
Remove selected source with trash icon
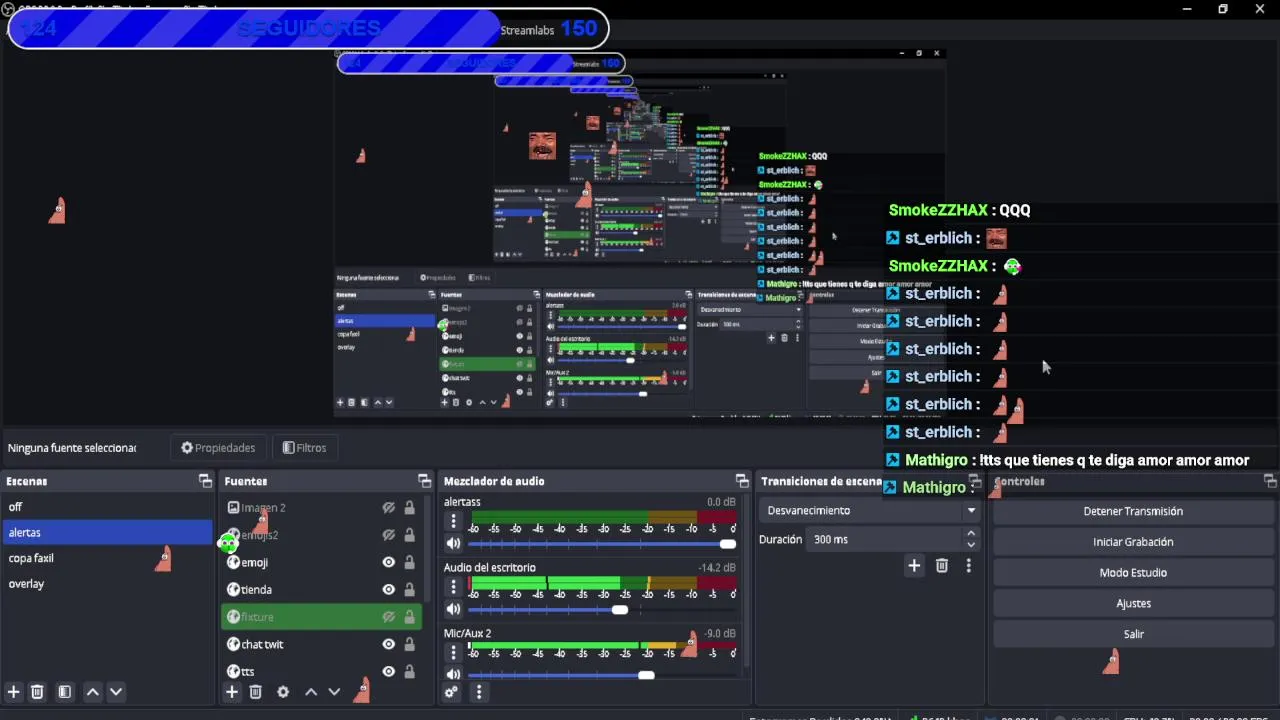pyautogui.click(x=255, y=691)
